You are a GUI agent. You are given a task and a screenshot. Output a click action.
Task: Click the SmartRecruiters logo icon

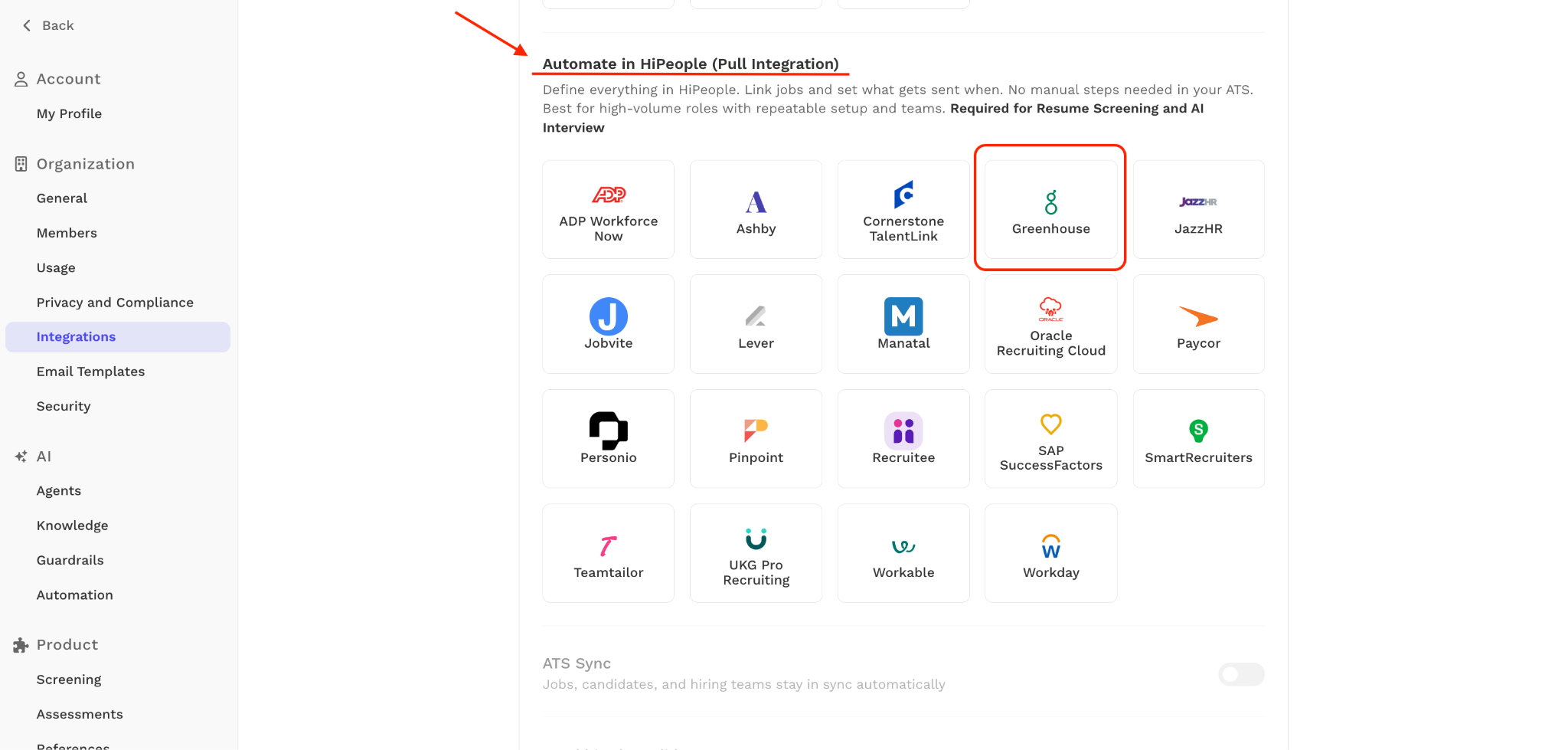pyautogui.click(x=1198, y=431)
